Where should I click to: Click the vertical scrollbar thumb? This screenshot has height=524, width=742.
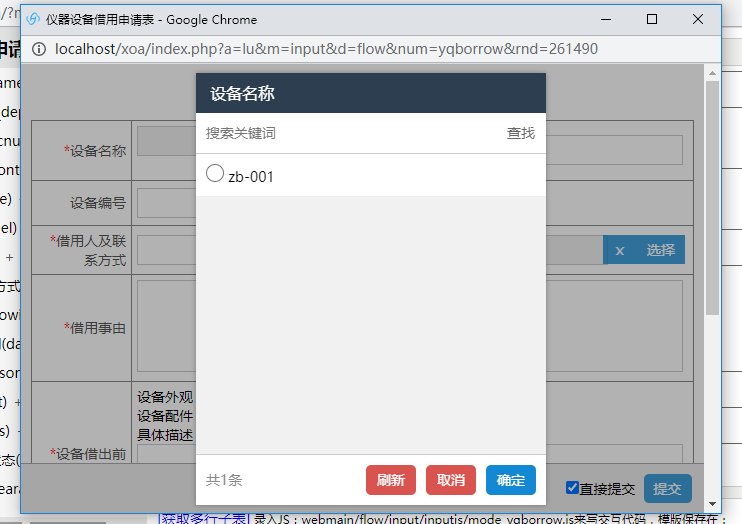click(712, 200)
